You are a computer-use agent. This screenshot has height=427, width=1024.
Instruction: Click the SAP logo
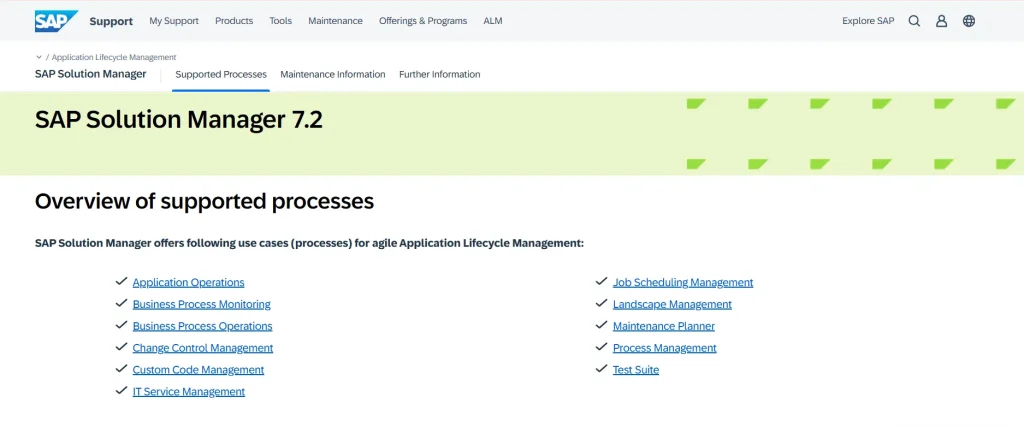57,21
